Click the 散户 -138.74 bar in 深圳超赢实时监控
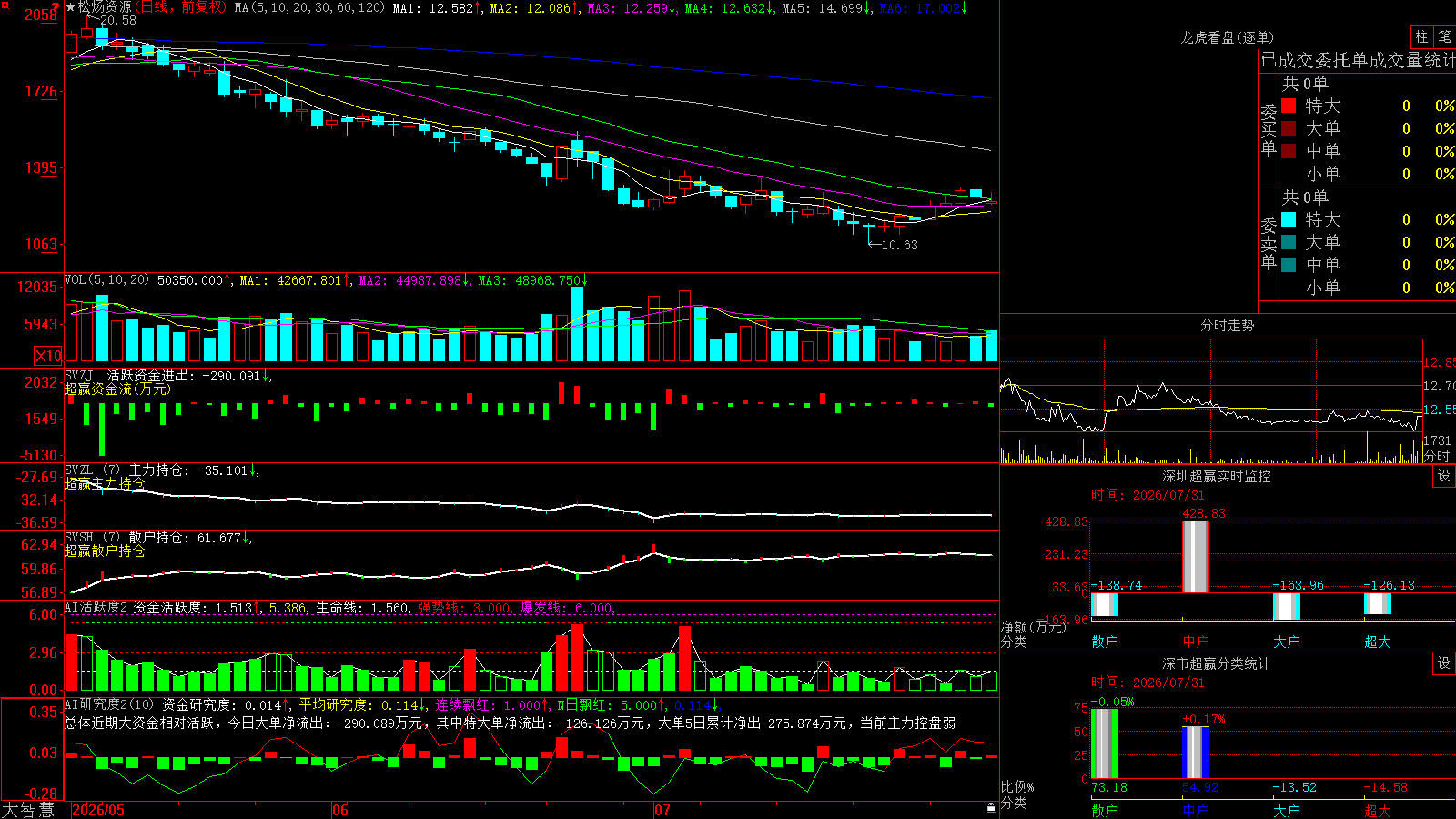This screenshot has width=1456, height=819. point(1105,604)
